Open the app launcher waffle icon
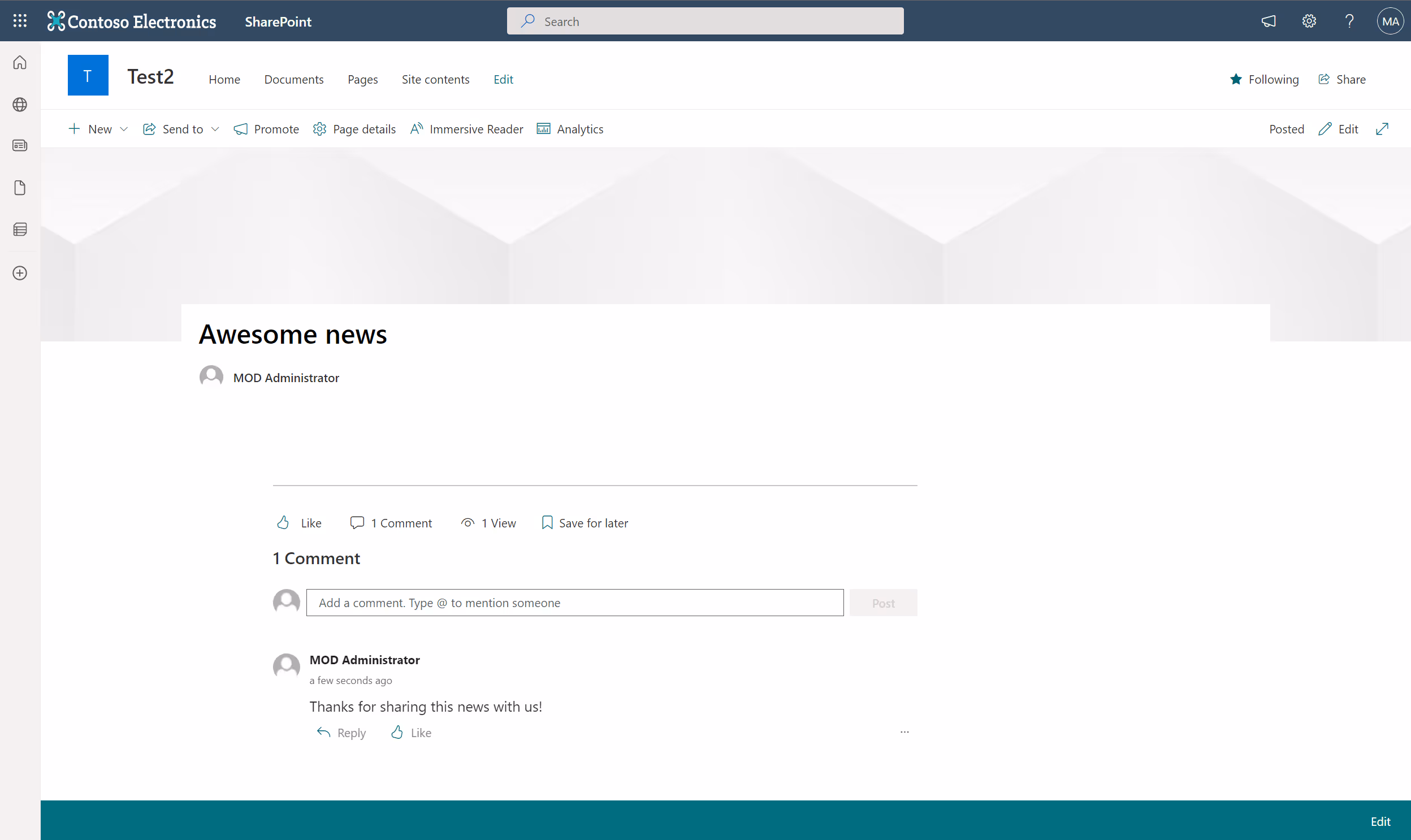Viewport: 1411px width, 840px height. (20, 21)
